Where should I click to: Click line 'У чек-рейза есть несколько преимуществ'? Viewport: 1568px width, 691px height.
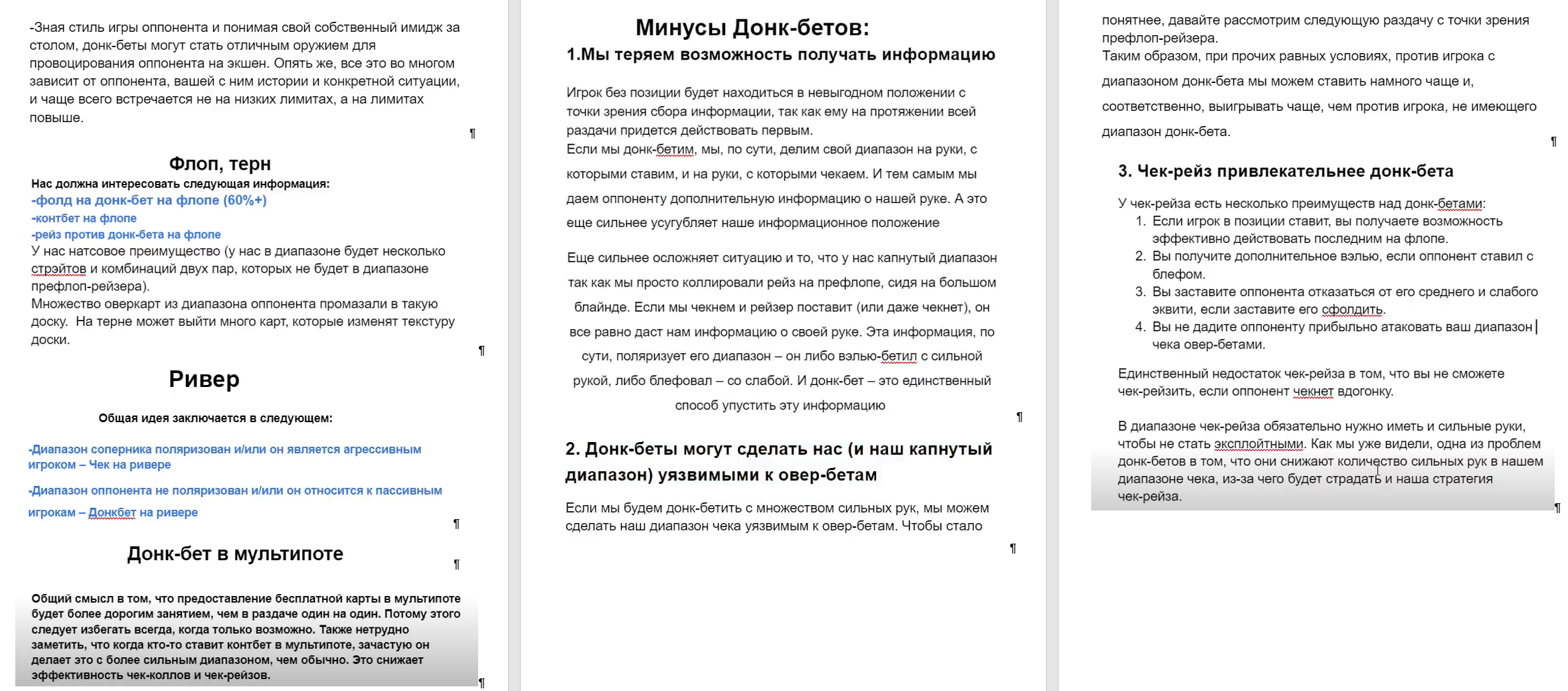coord(1302,204)
